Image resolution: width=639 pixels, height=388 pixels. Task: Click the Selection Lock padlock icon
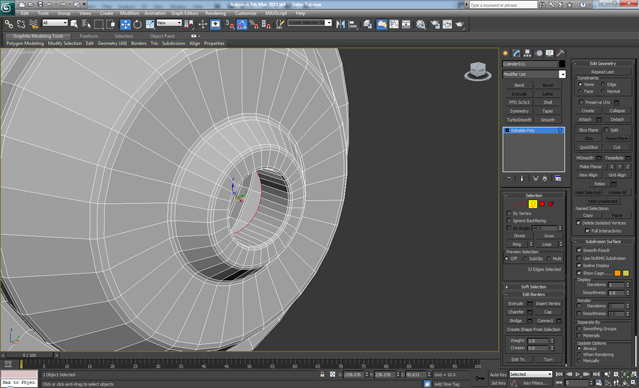322,375
